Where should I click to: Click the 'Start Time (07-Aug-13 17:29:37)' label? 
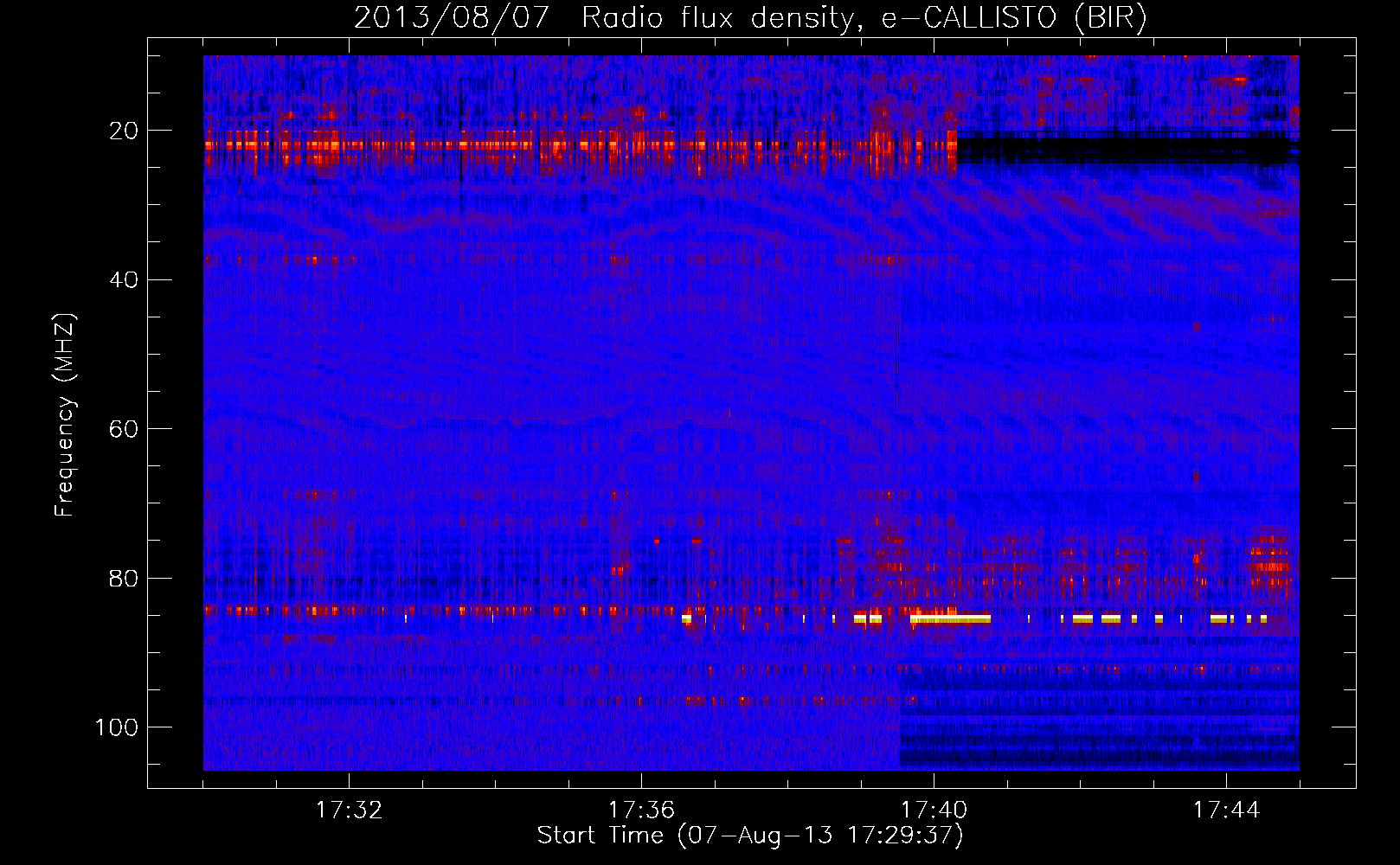[750, 836]
